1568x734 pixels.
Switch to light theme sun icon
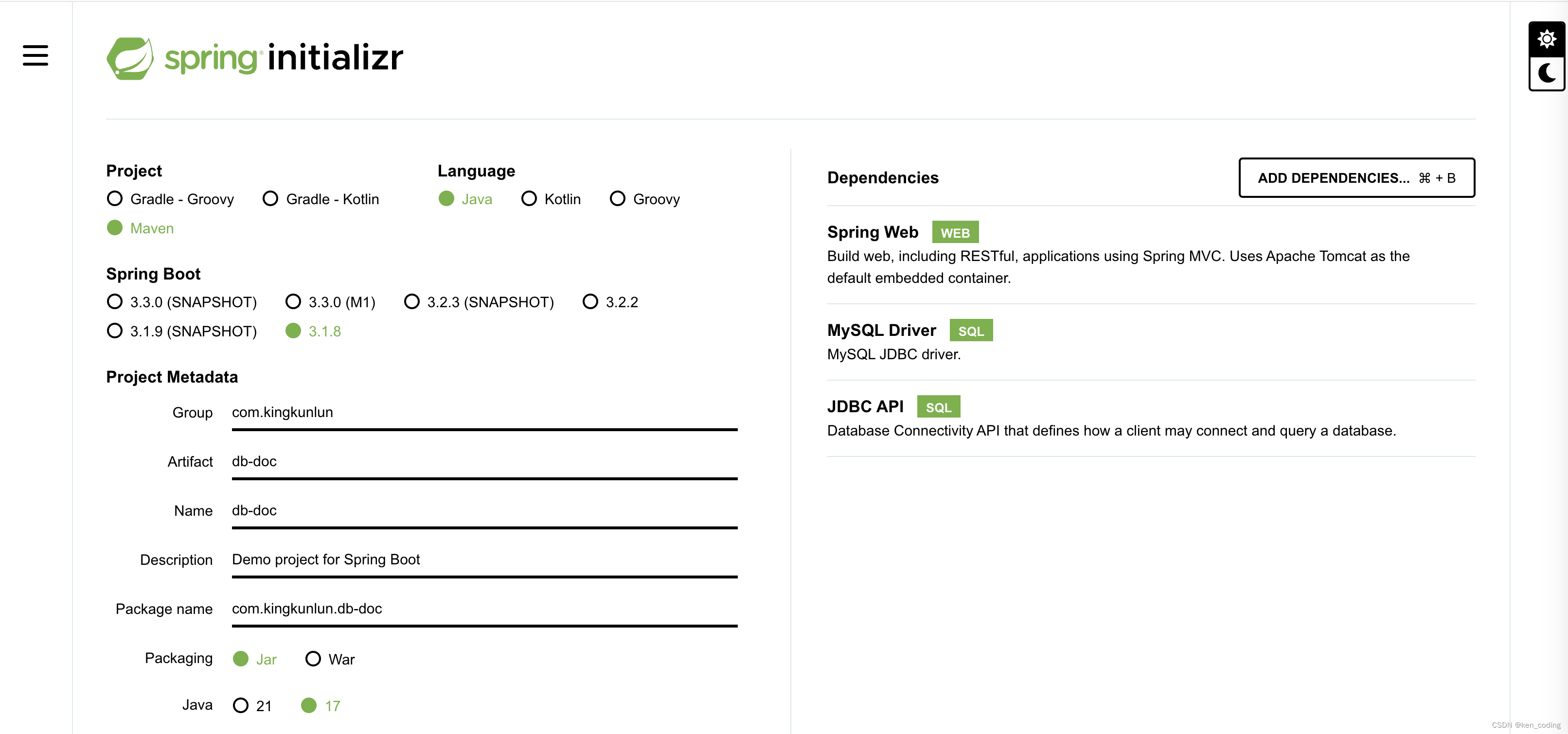(1547, 39)
